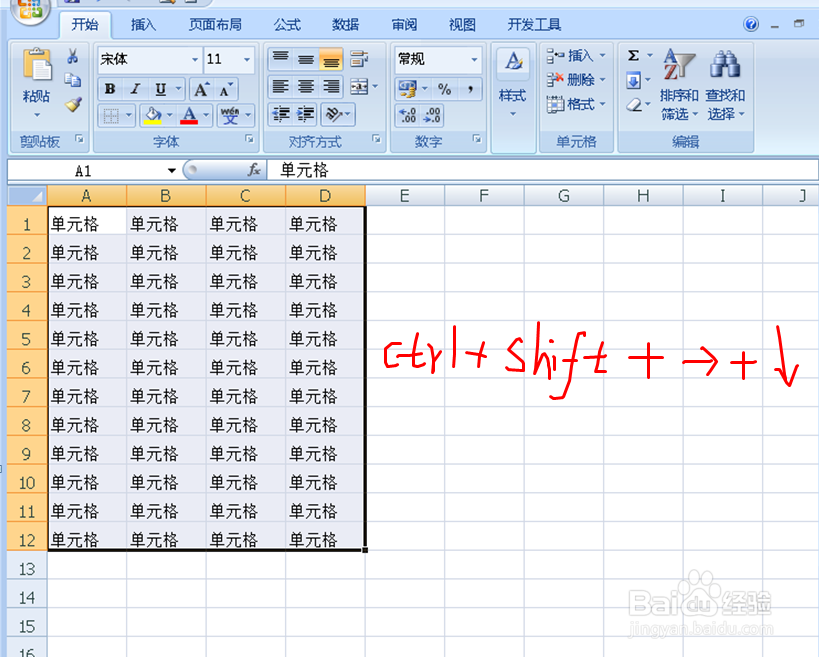The height and width of the screenshot is (657, 819).
Task: Increase font size with large A
Action: click(201, 89)
